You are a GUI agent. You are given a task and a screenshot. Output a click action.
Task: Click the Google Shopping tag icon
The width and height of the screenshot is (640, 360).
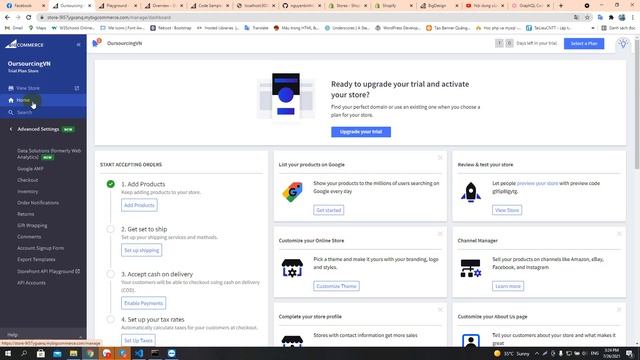tap(292, 192)
